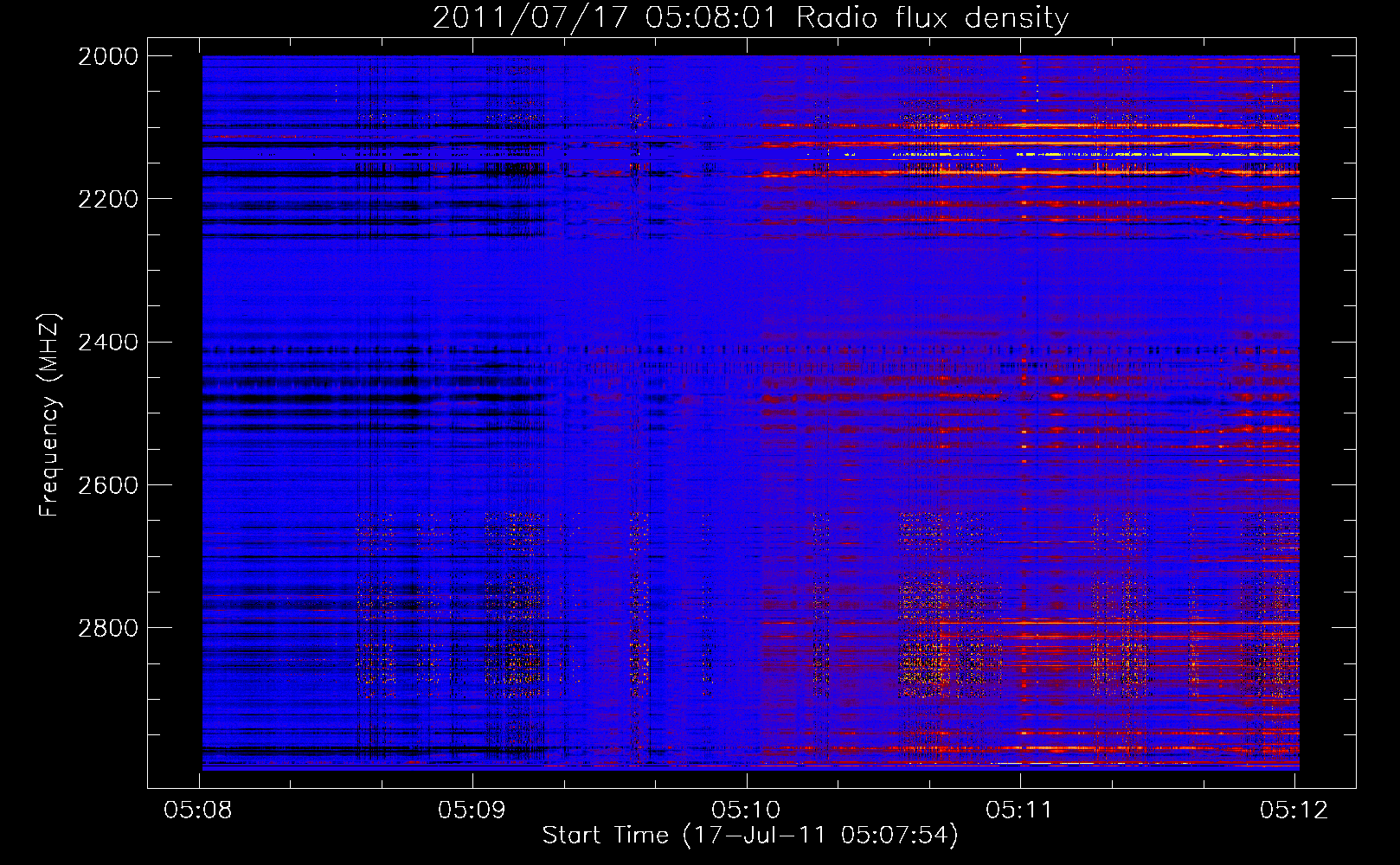Select the 2800 frequency axis label
The image size is (1400, 865).
click(108, 628)
